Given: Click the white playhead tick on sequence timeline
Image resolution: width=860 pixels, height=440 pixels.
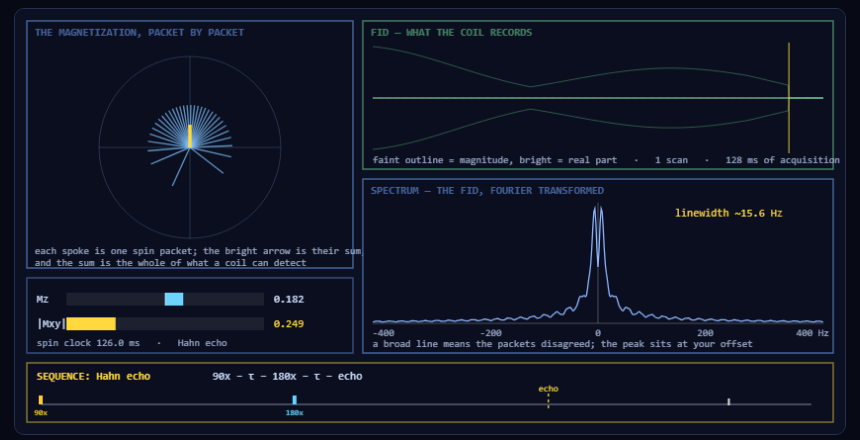Looking at the screenshot, I should (728, 402).
